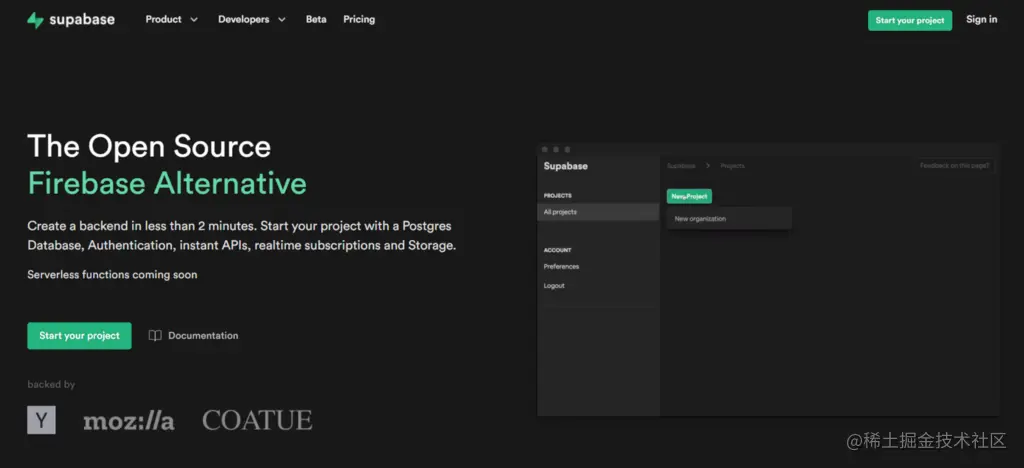The image size is (1024, 468).
Task: Click the dashboard preview thumbnail
Action: [767, 279]
